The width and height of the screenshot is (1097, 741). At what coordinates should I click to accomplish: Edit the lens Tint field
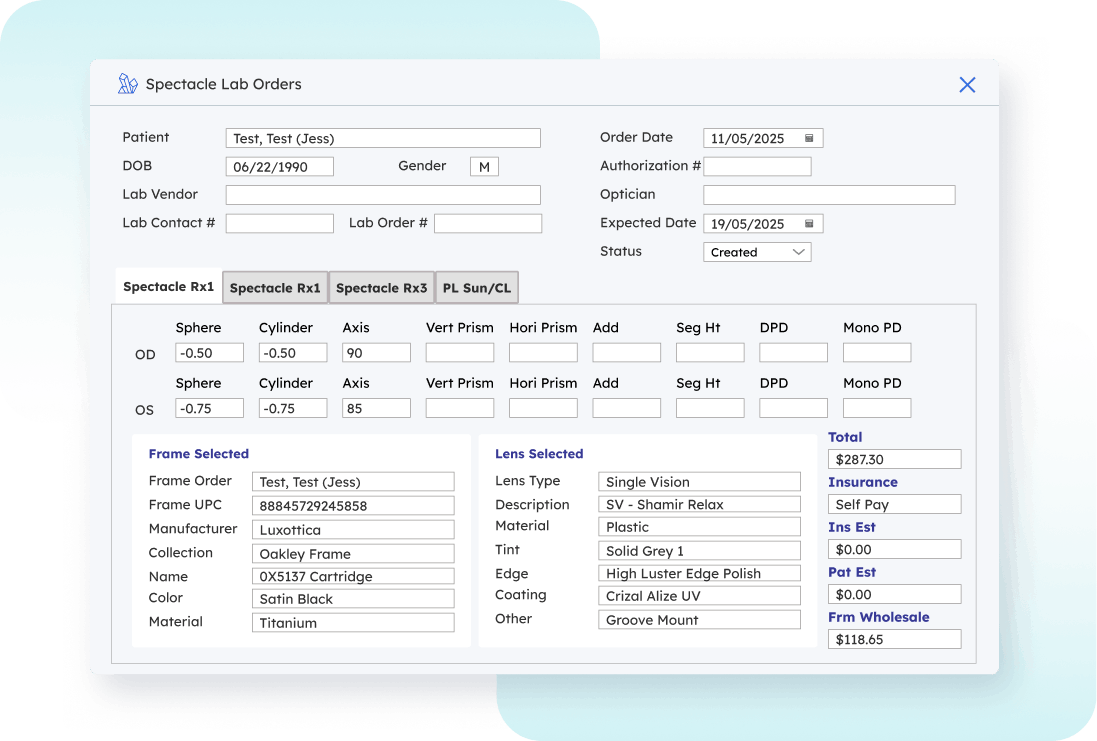[x=699, y=551]
